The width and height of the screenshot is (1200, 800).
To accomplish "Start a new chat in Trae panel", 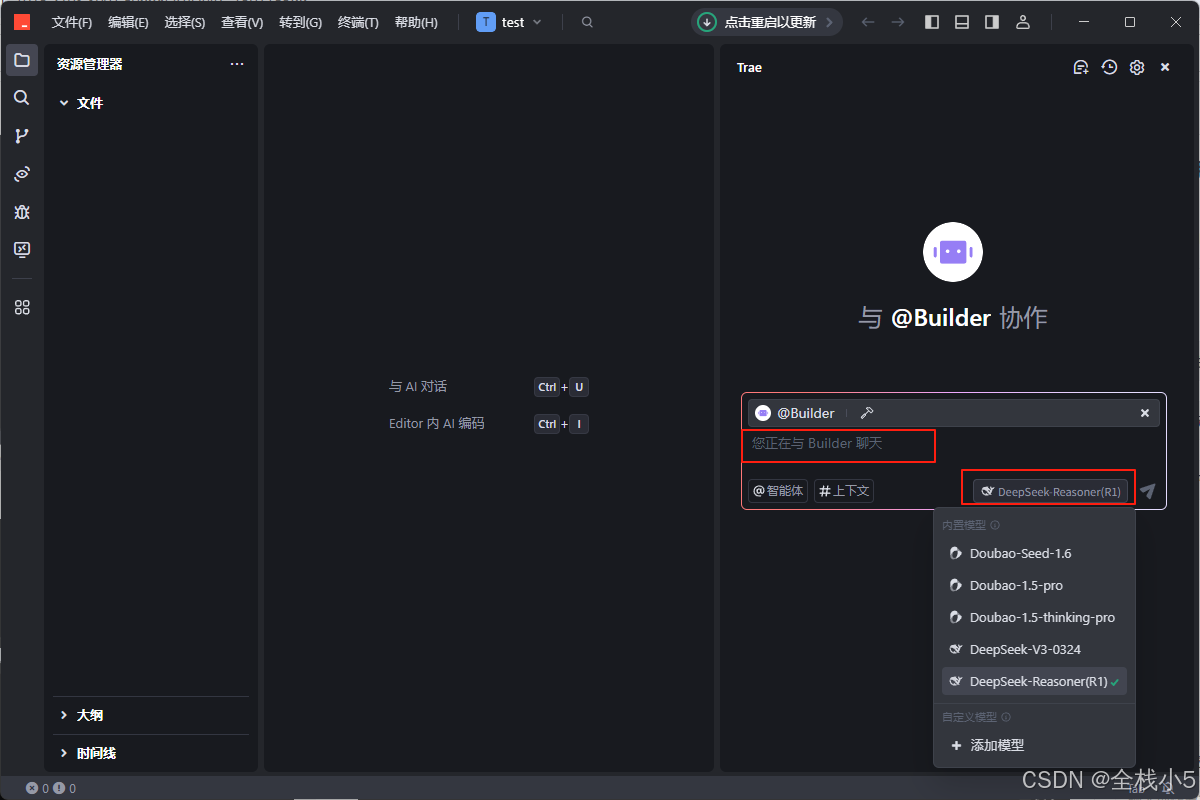I will (x=1080, y=67).
